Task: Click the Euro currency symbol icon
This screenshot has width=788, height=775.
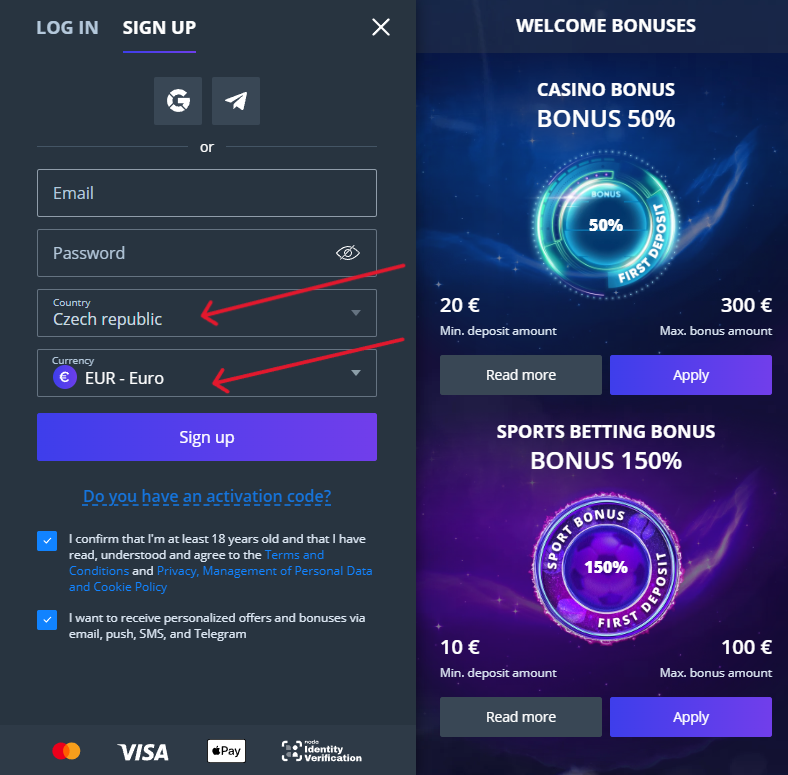Action: [65, 377]
